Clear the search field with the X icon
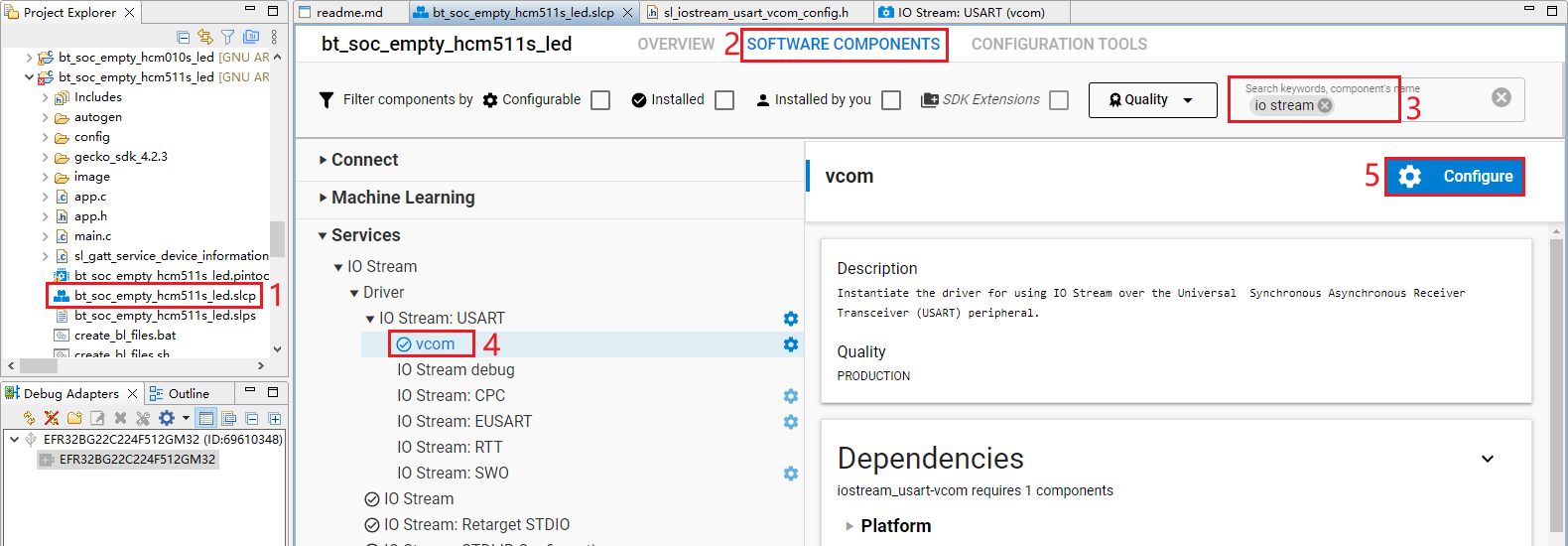This screenshot has height=546, width=1568. pyautogui.click(x=1501, y=97)
